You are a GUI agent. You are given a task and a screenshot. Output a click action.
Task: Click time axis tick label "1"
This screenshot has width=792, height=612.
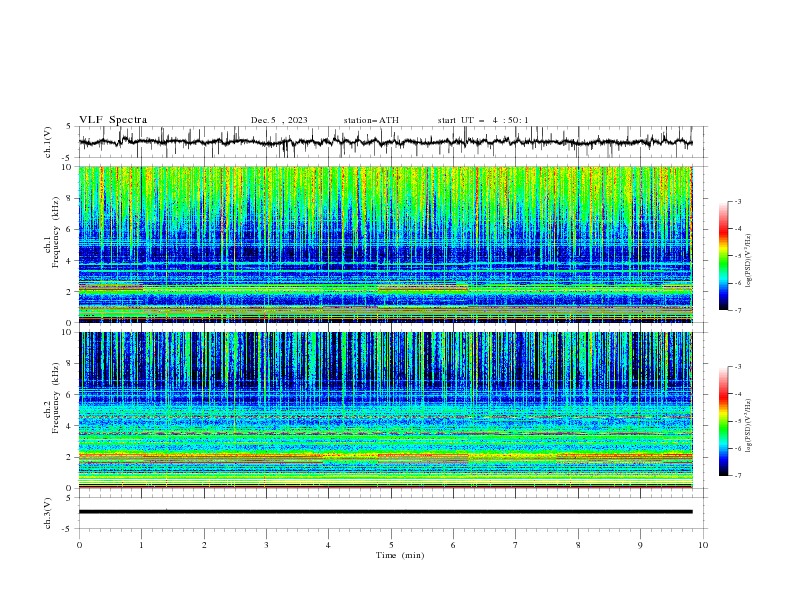(141, 545)
